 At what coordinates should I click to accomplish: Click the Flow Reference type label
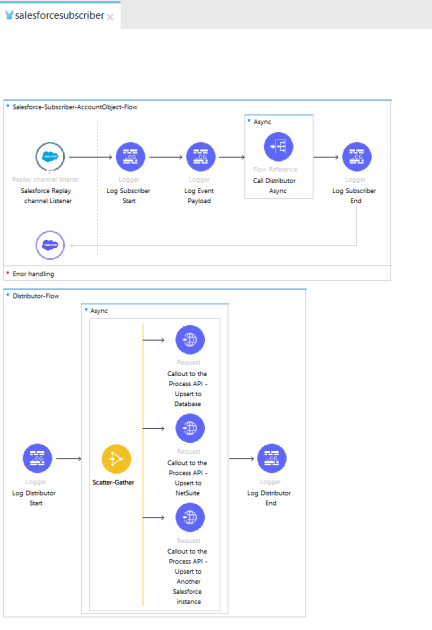point(275,170)
